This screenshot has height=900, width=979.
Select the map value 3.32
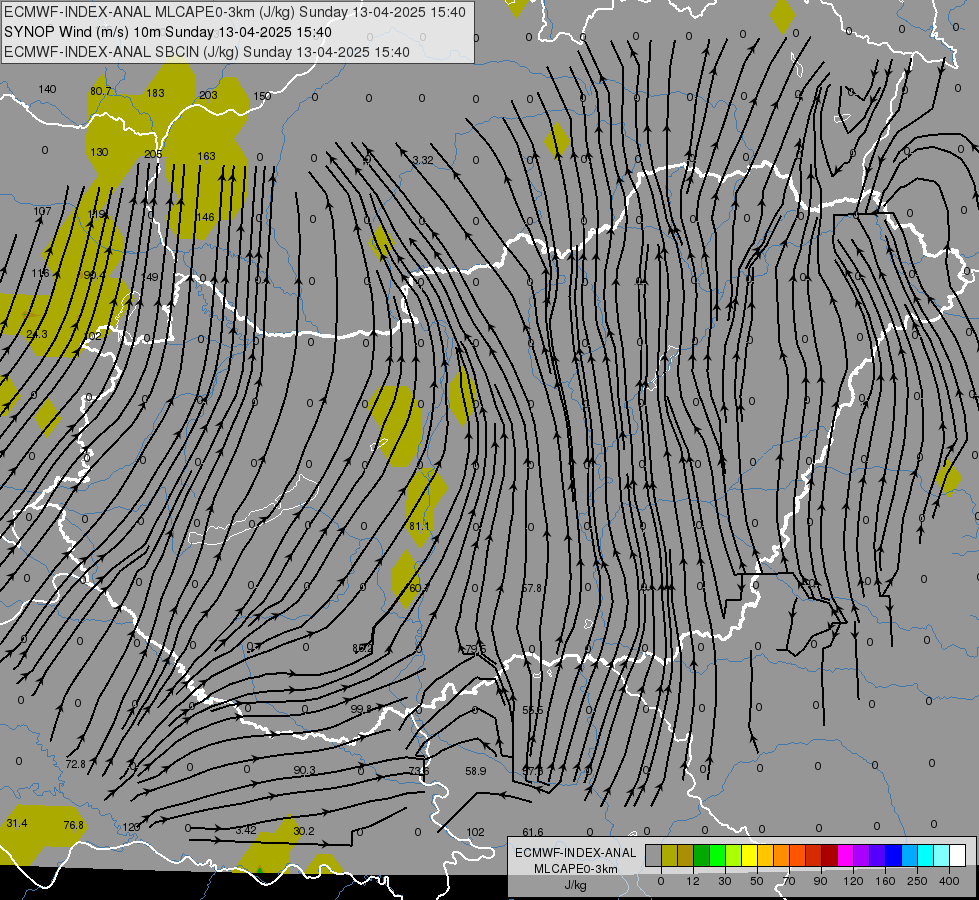pos(423,161)
